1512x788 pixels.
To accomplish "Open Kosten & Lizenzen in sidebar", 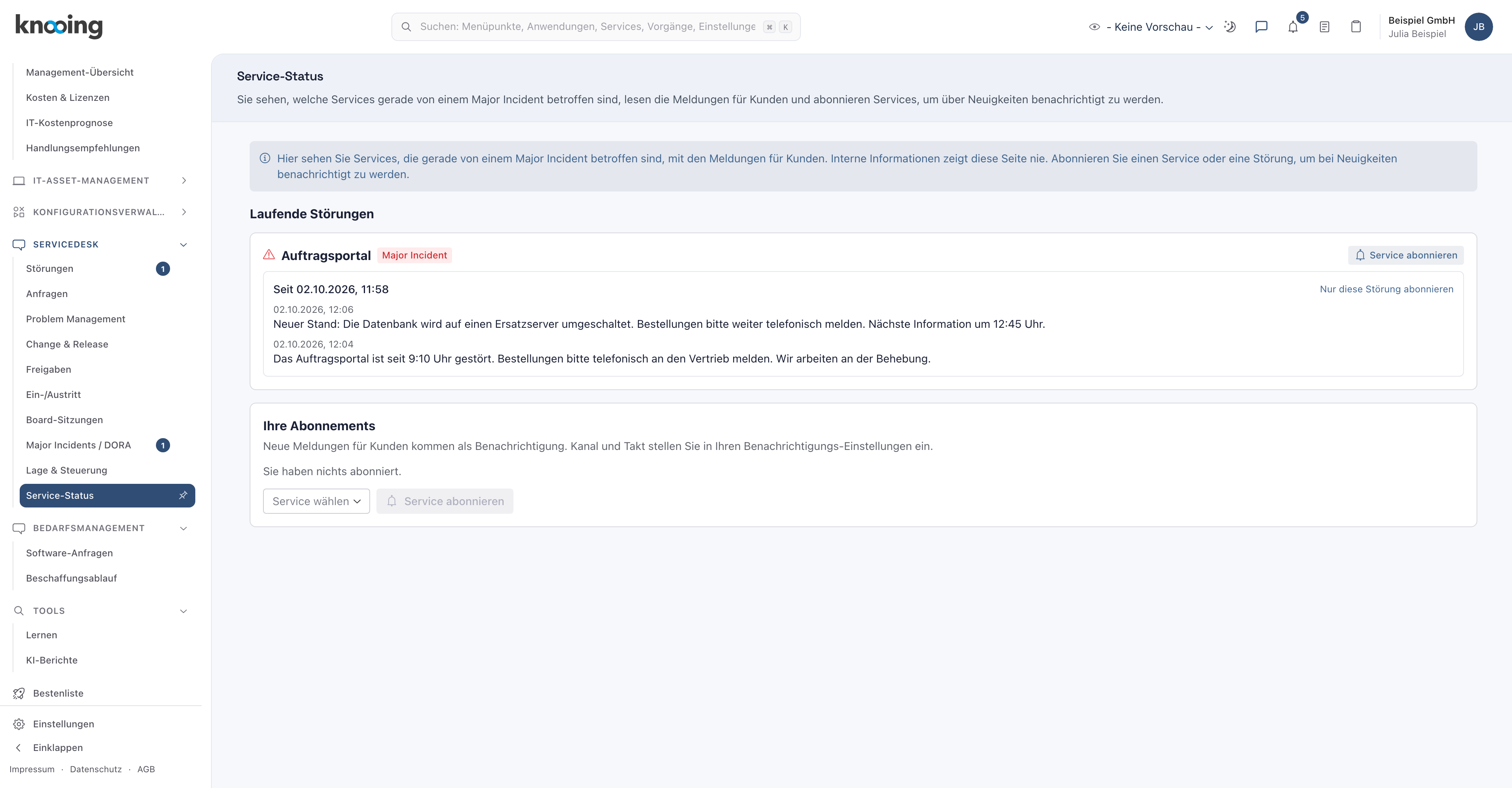I will point(107,97).
